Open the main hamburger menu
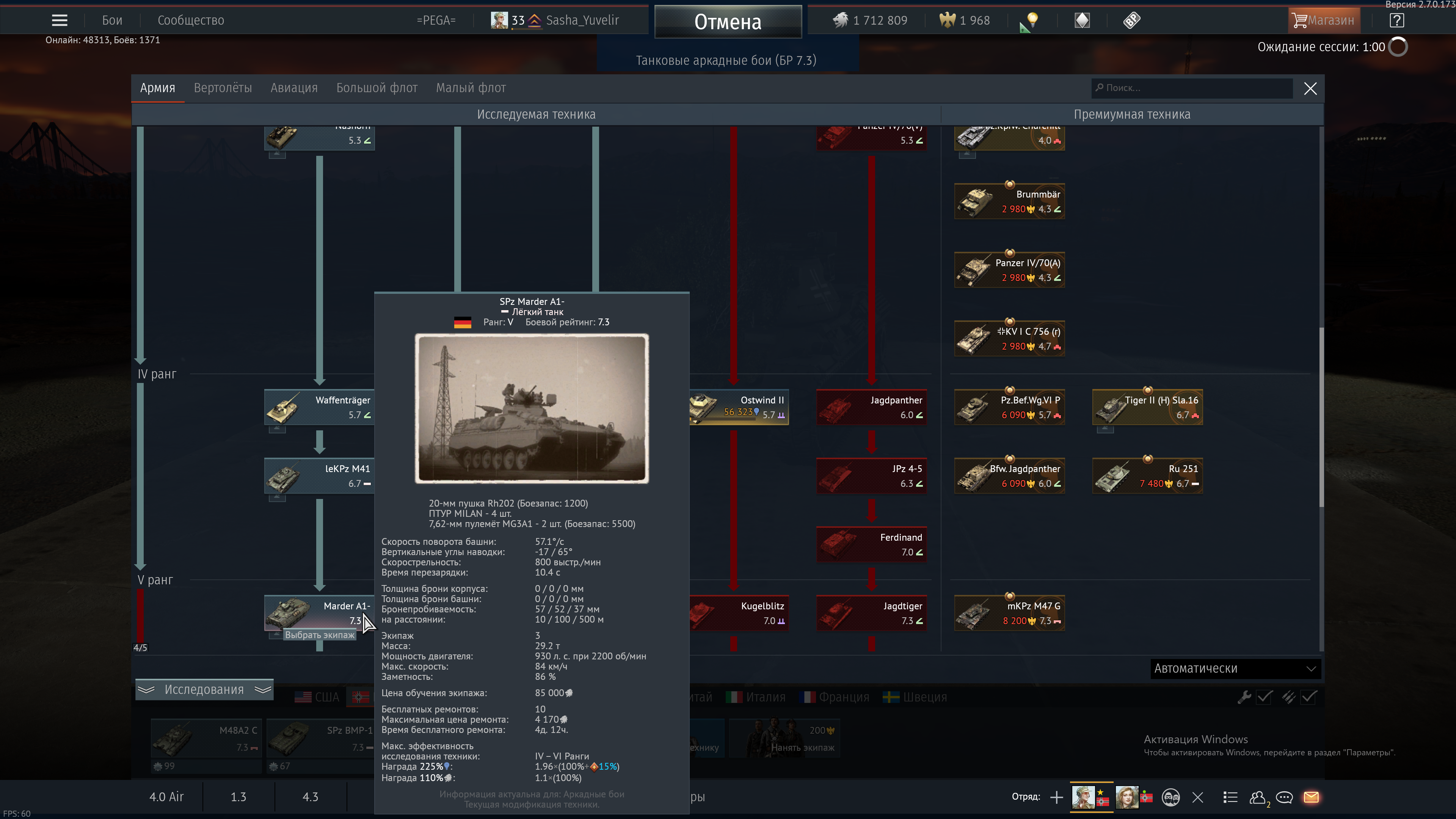Screen dimensions: 1456x819 coord(60,20)
